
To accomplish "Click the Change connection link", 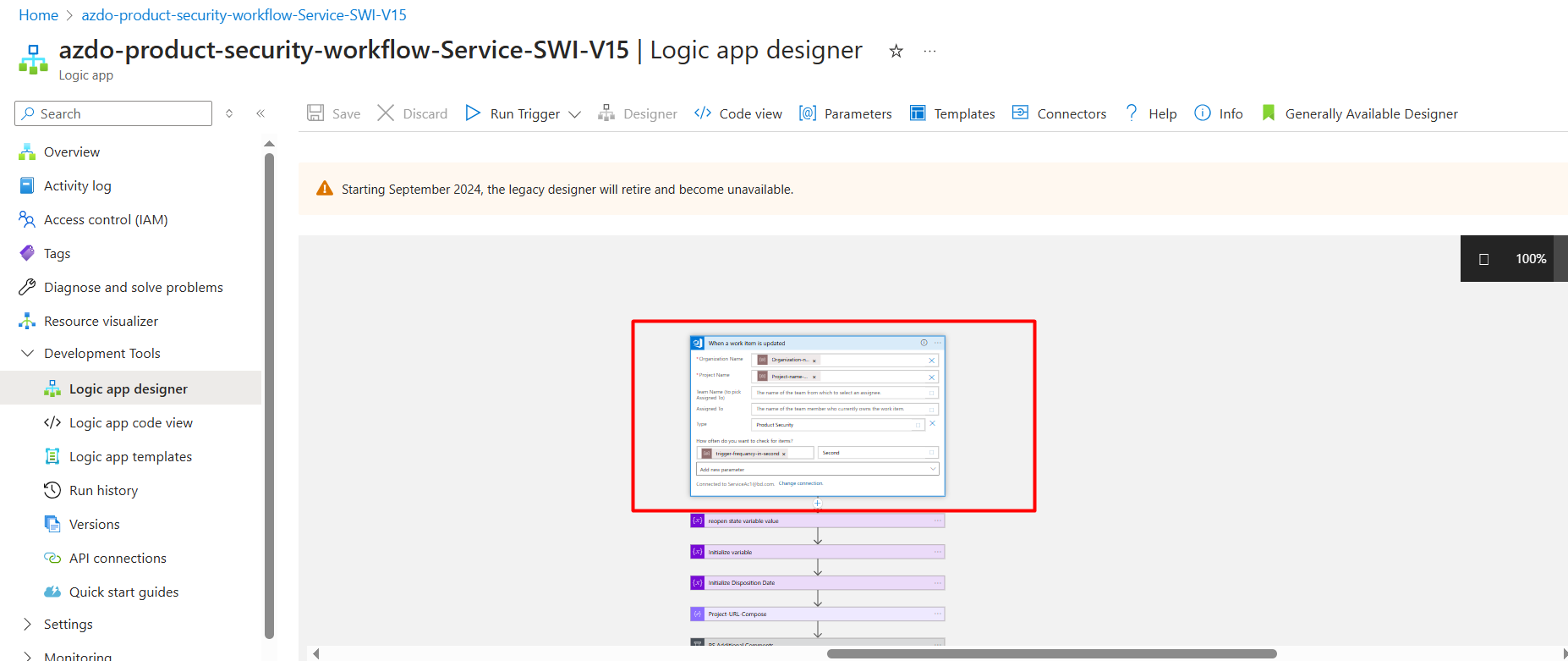I will pos(800,483).
